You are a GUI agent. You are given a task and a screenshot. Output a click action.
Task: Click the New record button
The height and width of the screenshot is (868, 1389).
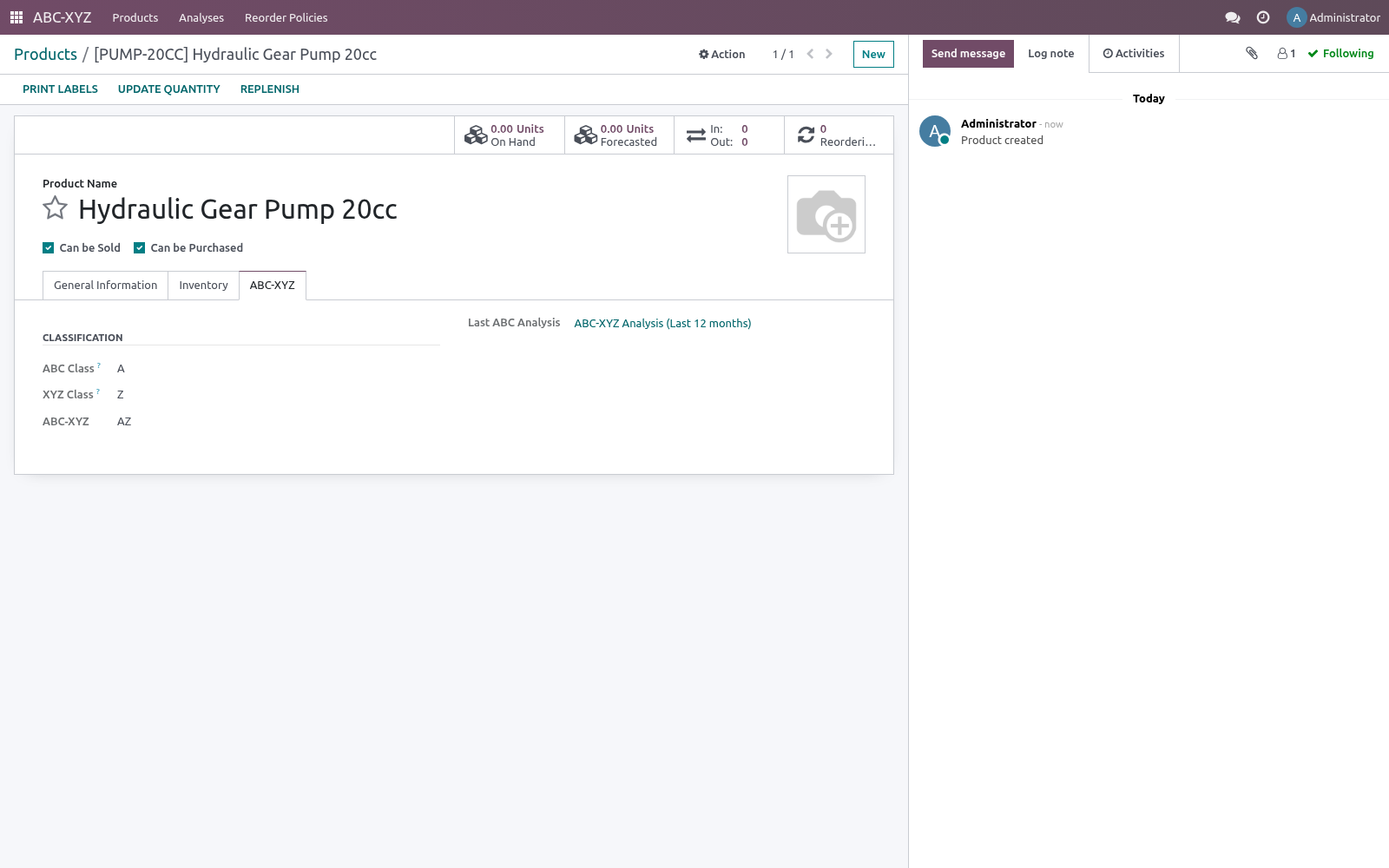(873, 54)
